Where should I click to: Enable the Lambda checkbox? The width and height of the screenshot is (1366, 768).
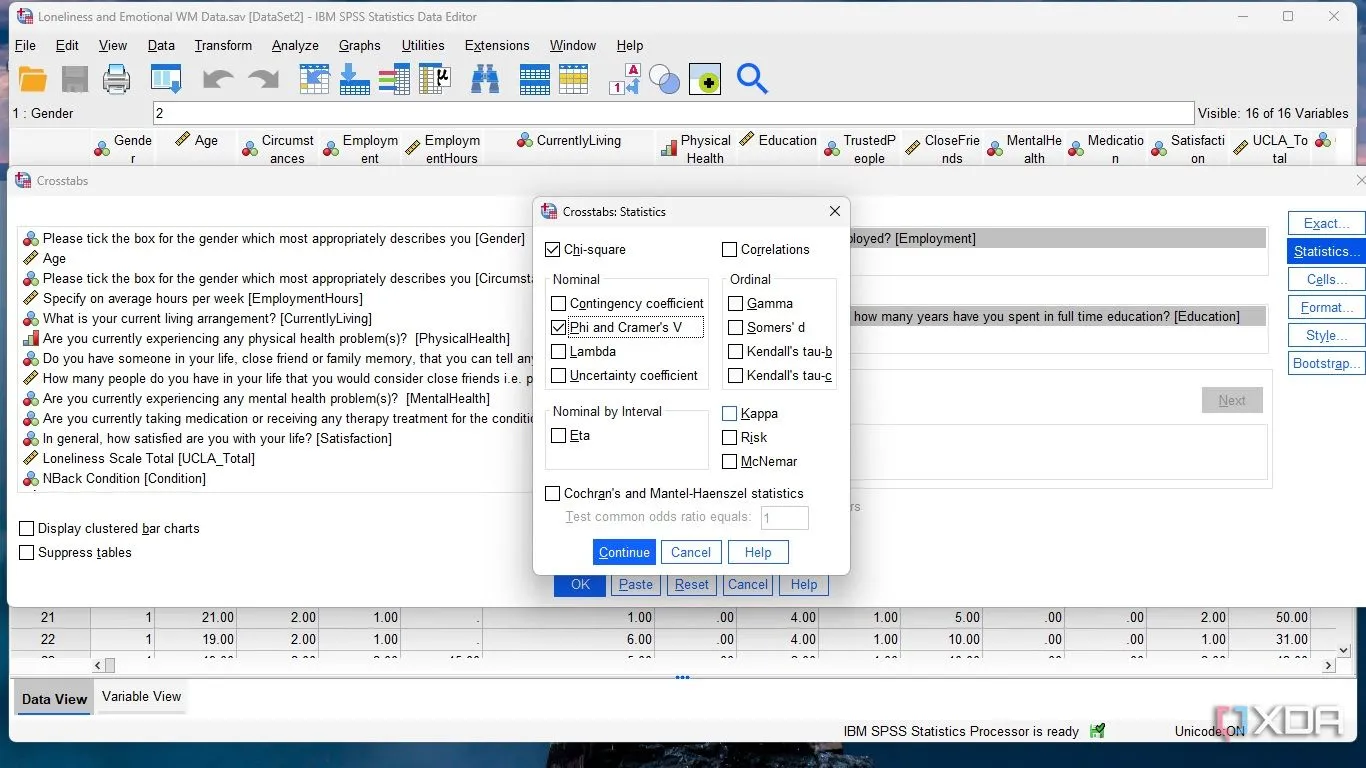(559, 351)
